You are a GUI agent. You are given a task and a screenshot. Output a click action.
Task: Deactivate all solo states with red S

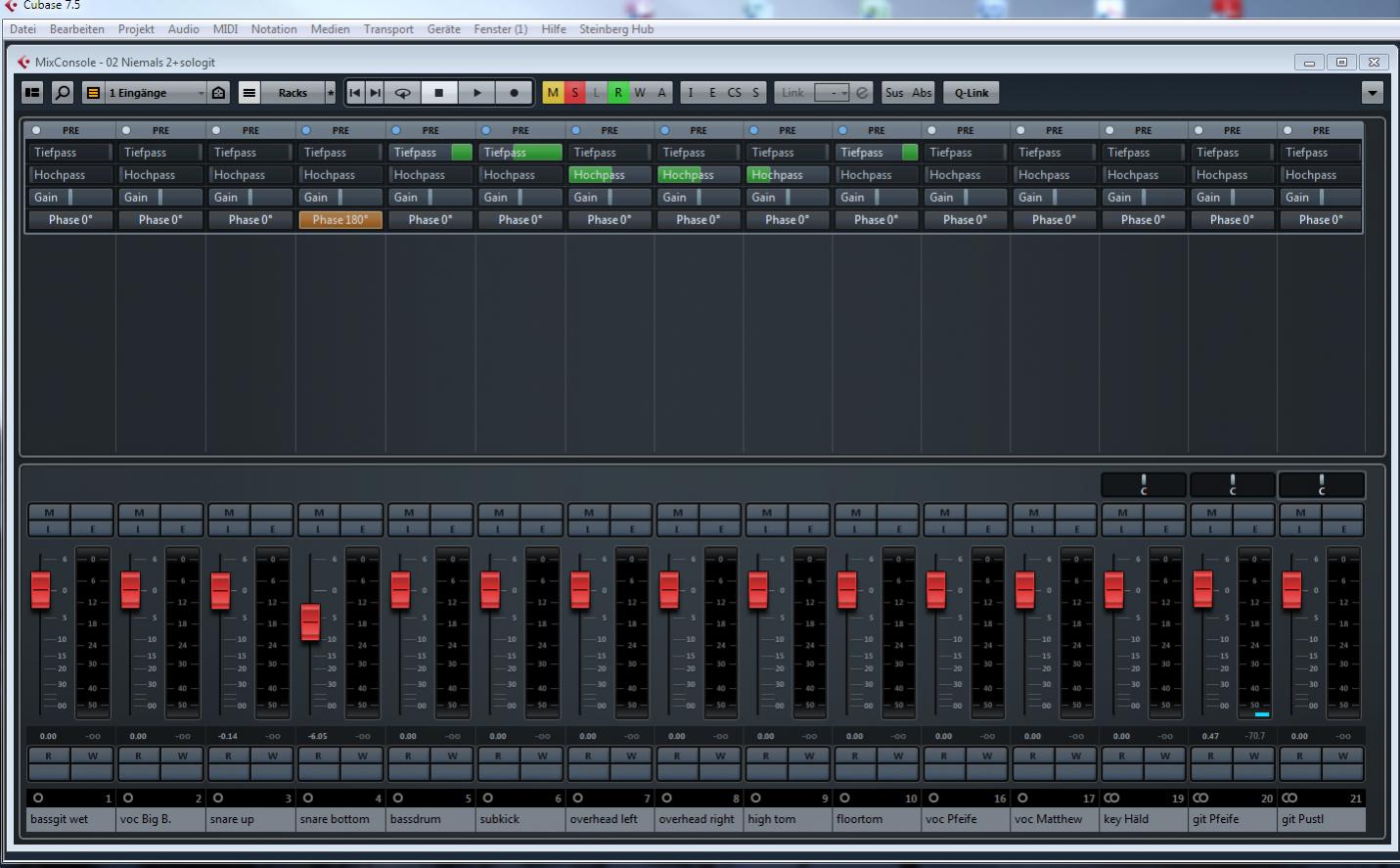click(574, 93)
